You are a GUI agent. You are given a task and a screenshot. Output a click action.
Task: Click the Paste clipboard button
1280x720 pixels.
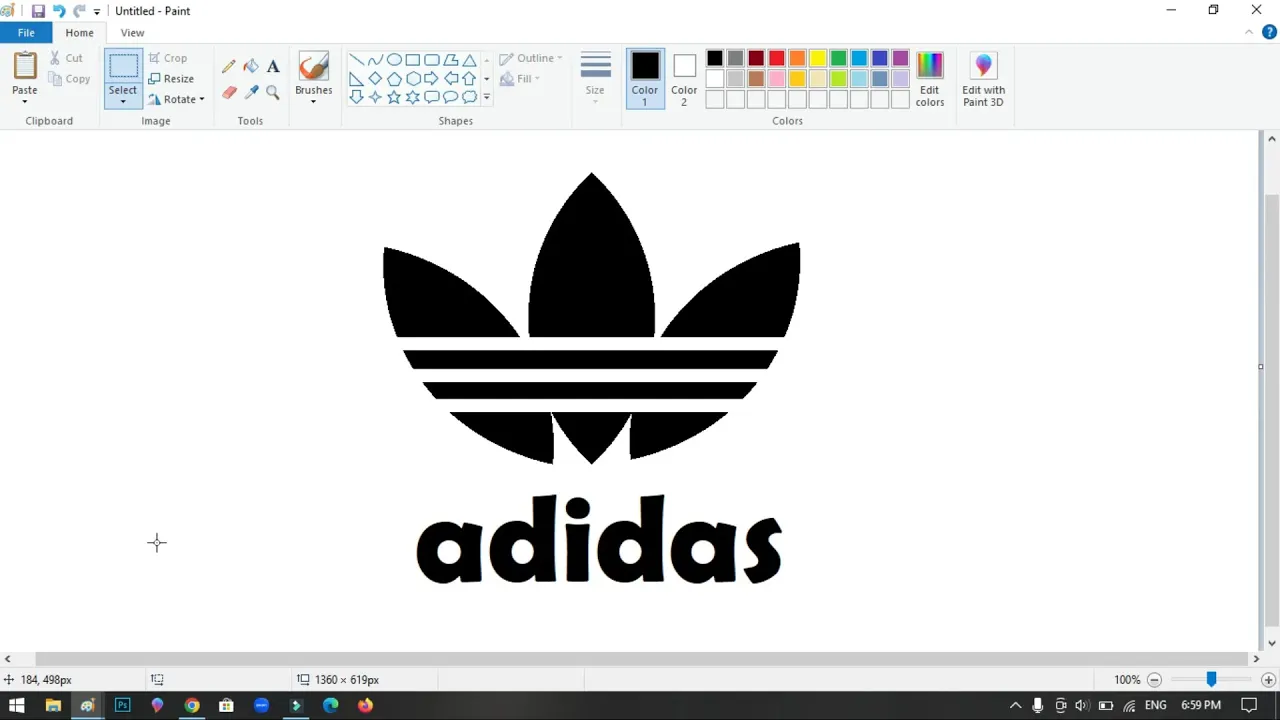coord(25,66)
